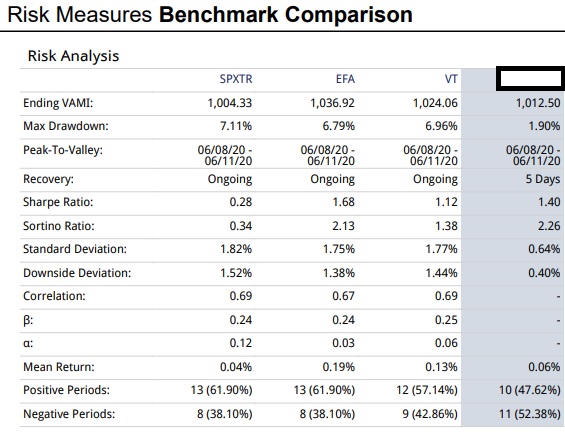Image resolution: width=565 pixels, height=436 pixels.
Task: Select the 5 Days recovery value
Action: 543,179
